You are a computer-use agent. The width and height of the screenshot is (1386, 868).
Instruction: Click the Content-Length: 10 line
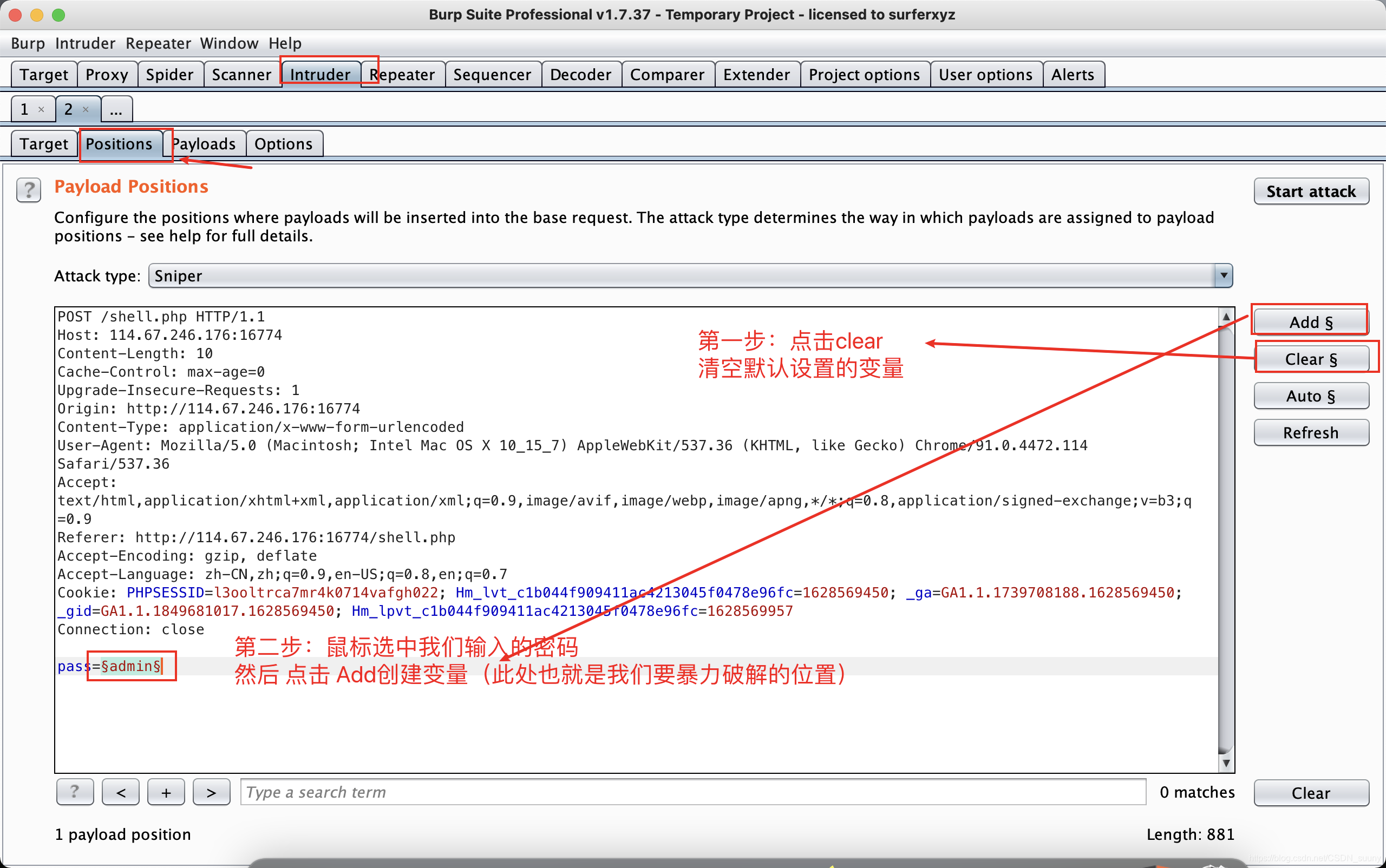(x=135, y=353)
